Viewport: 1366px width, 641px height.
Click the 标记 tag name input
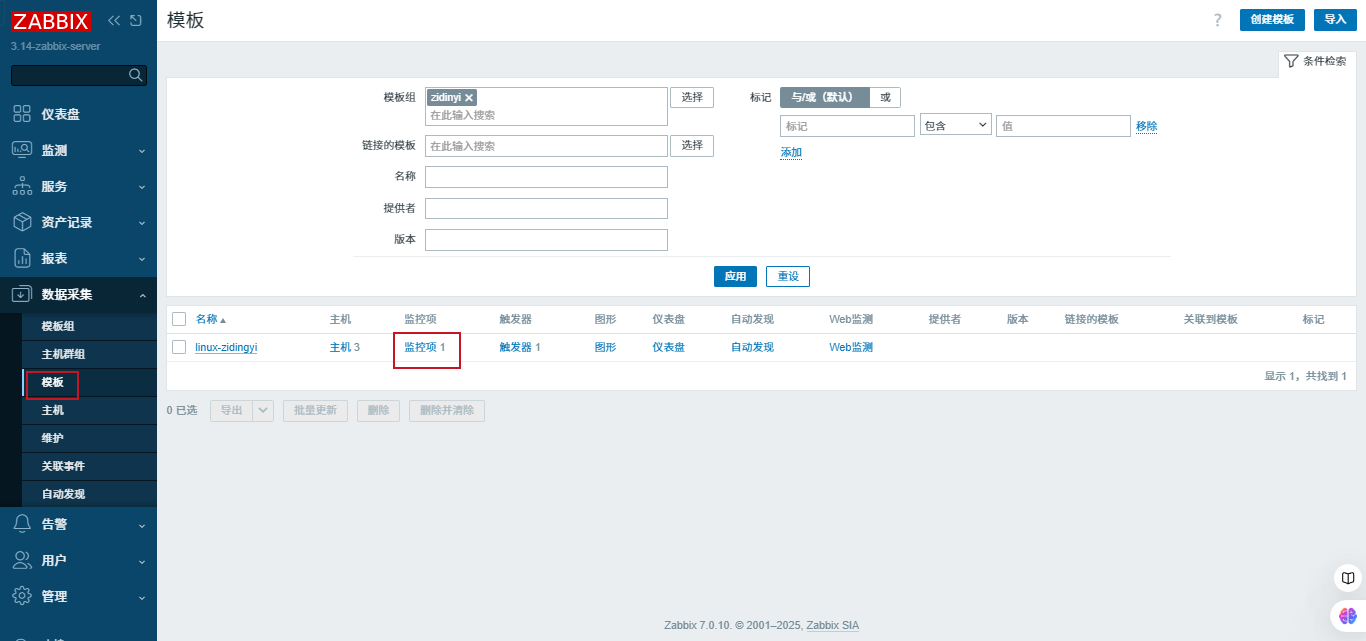pyautogui.click(x=847, y=126)
